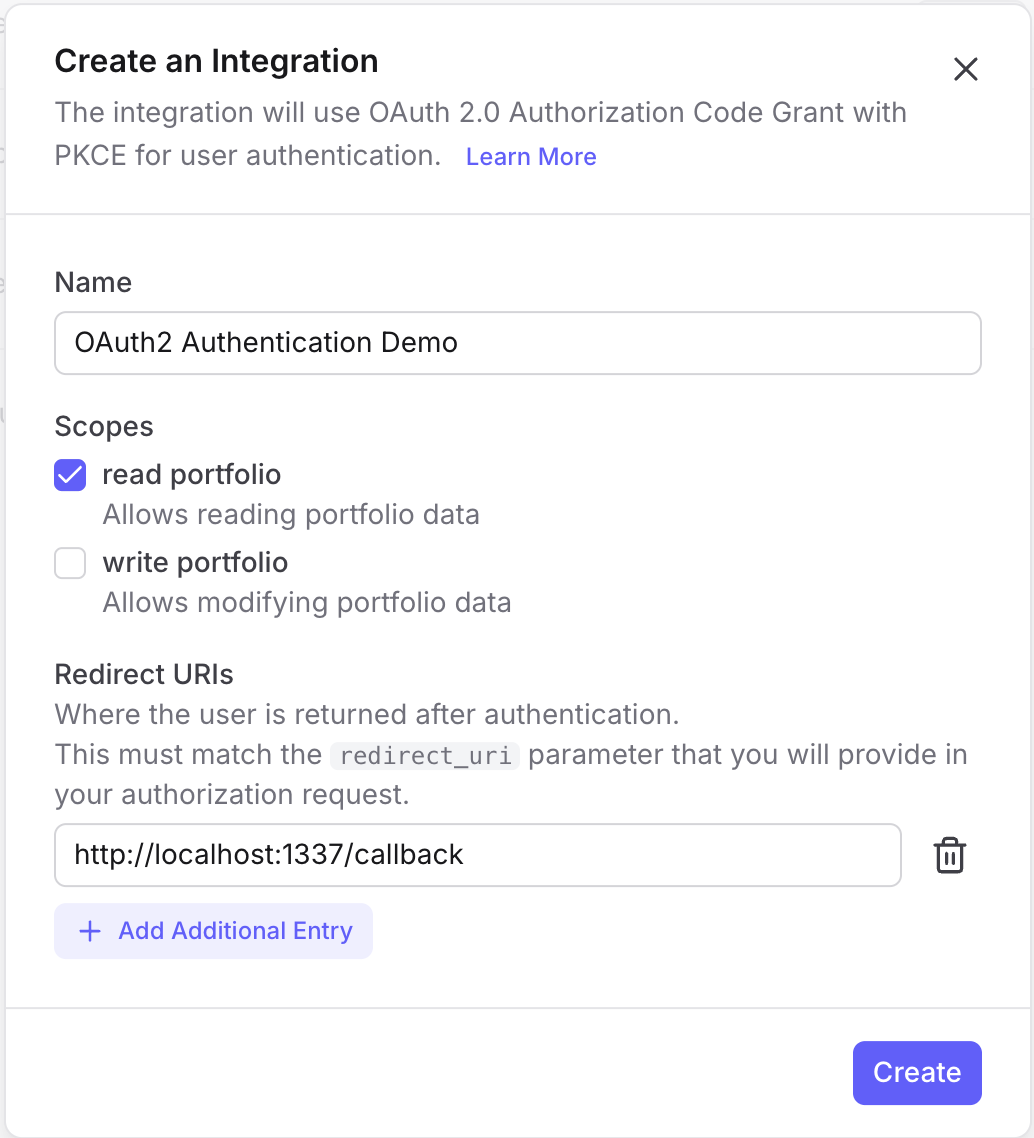Open the Learn More link

coord(531,157)
